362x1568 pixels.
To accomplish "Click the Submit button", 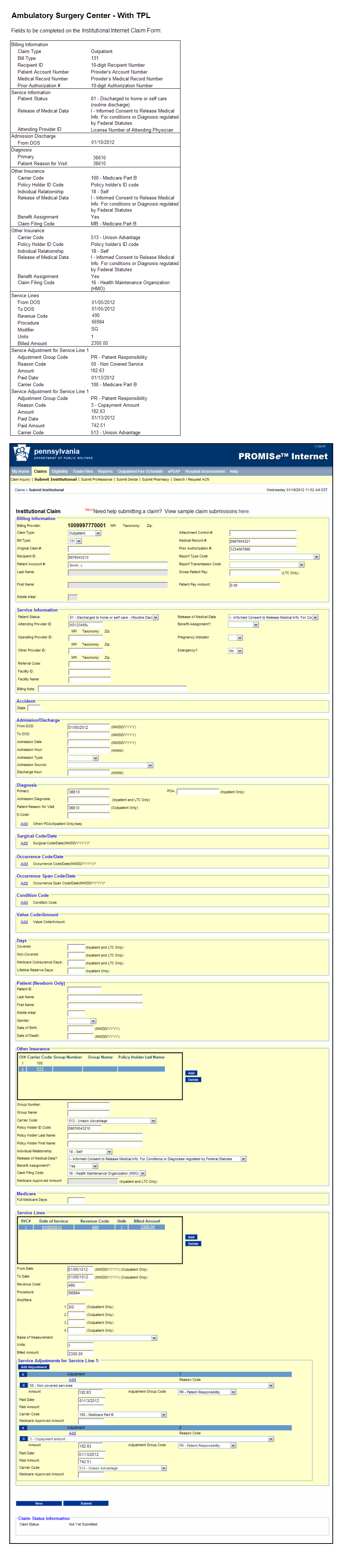I will pyautogui.click(x=86, y=1503).
